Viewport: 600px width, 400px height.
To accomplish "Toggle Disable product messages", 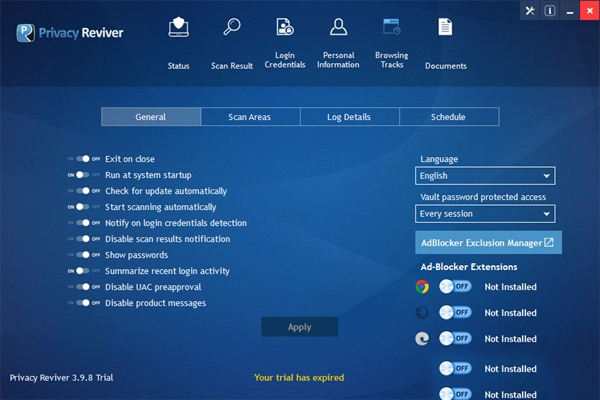I will click(x=84, y=303).
